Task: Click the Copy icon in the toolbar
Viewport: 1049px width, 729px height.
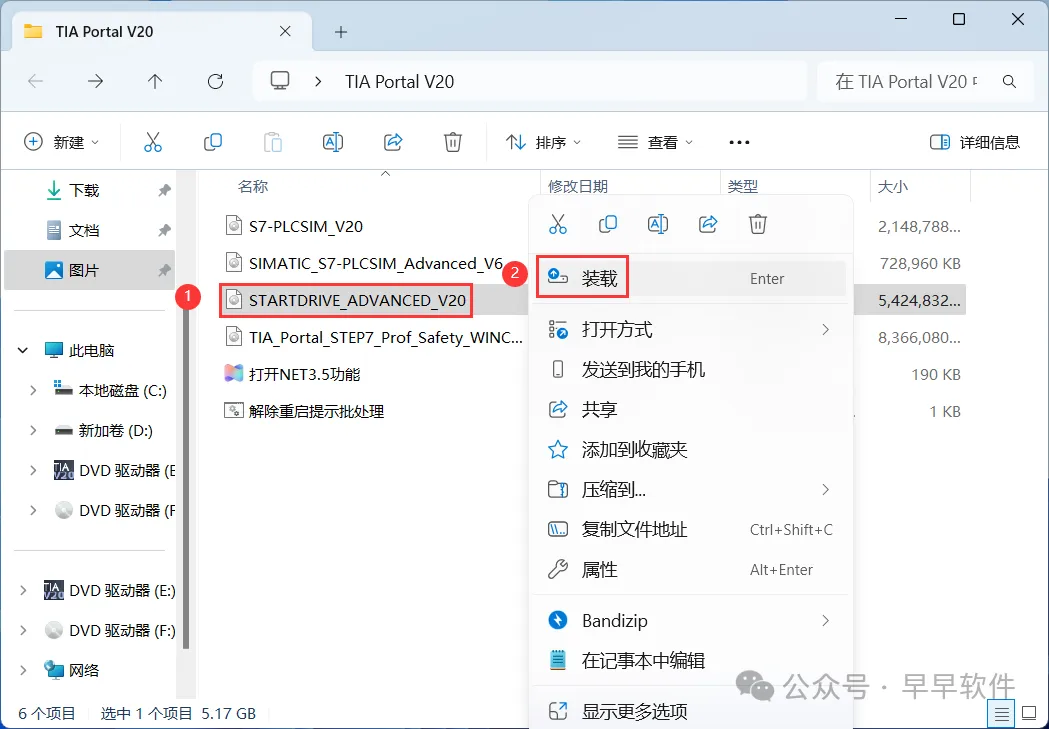Action: tap(213, 142)
